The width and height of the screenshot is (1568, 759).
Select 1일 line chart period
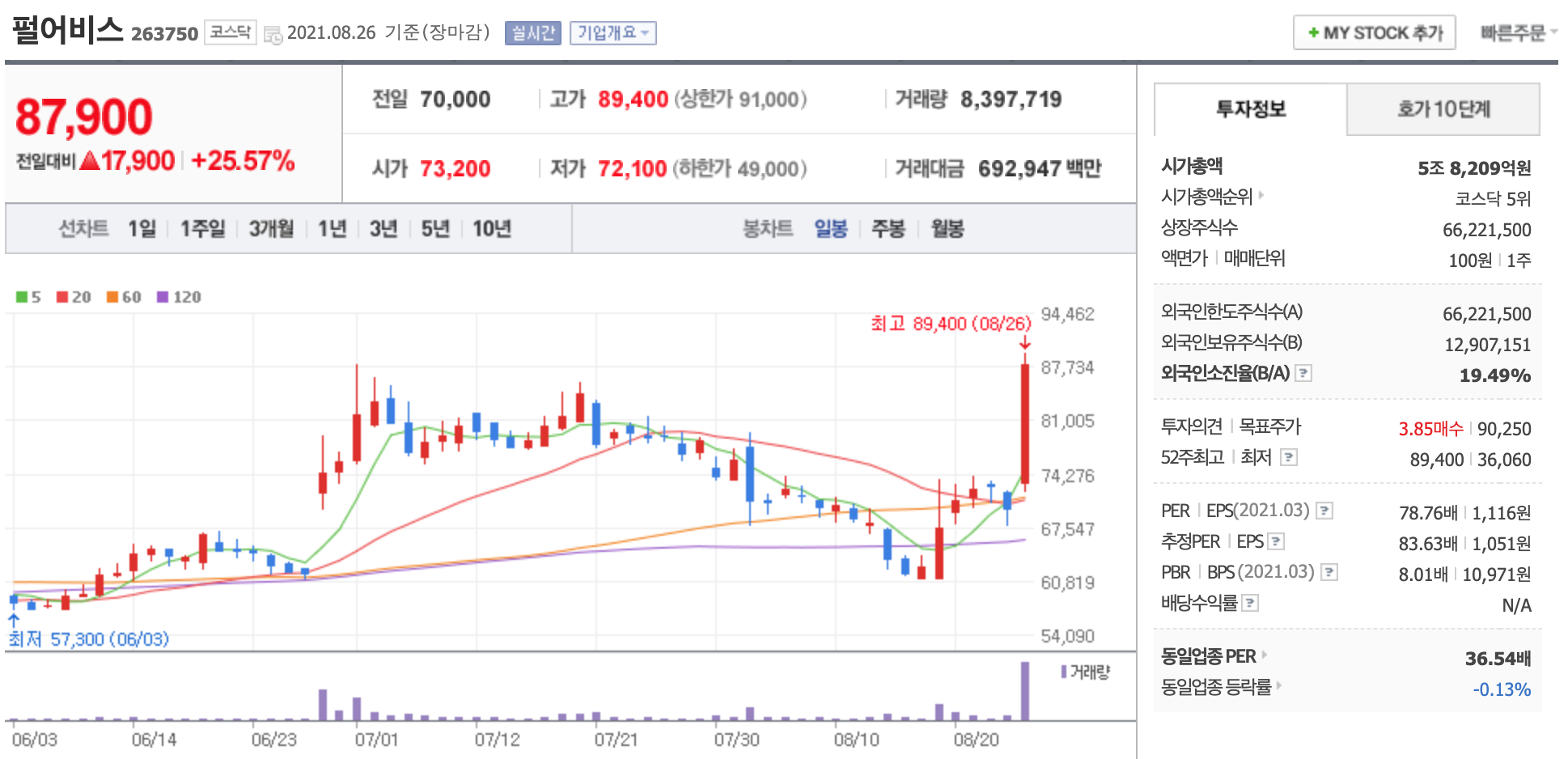click(142, 229)
